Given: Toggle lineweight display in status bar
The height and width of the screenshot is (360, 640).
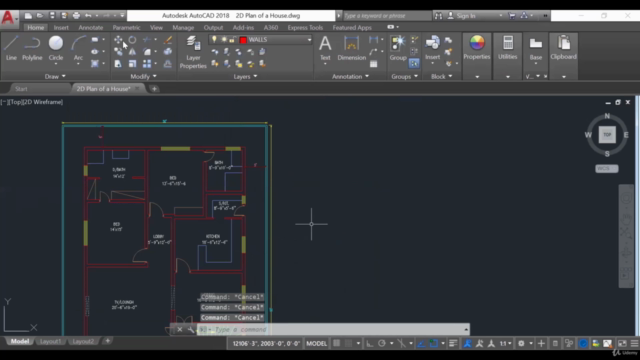Looking at the screenshot, I should pos(453,343).
